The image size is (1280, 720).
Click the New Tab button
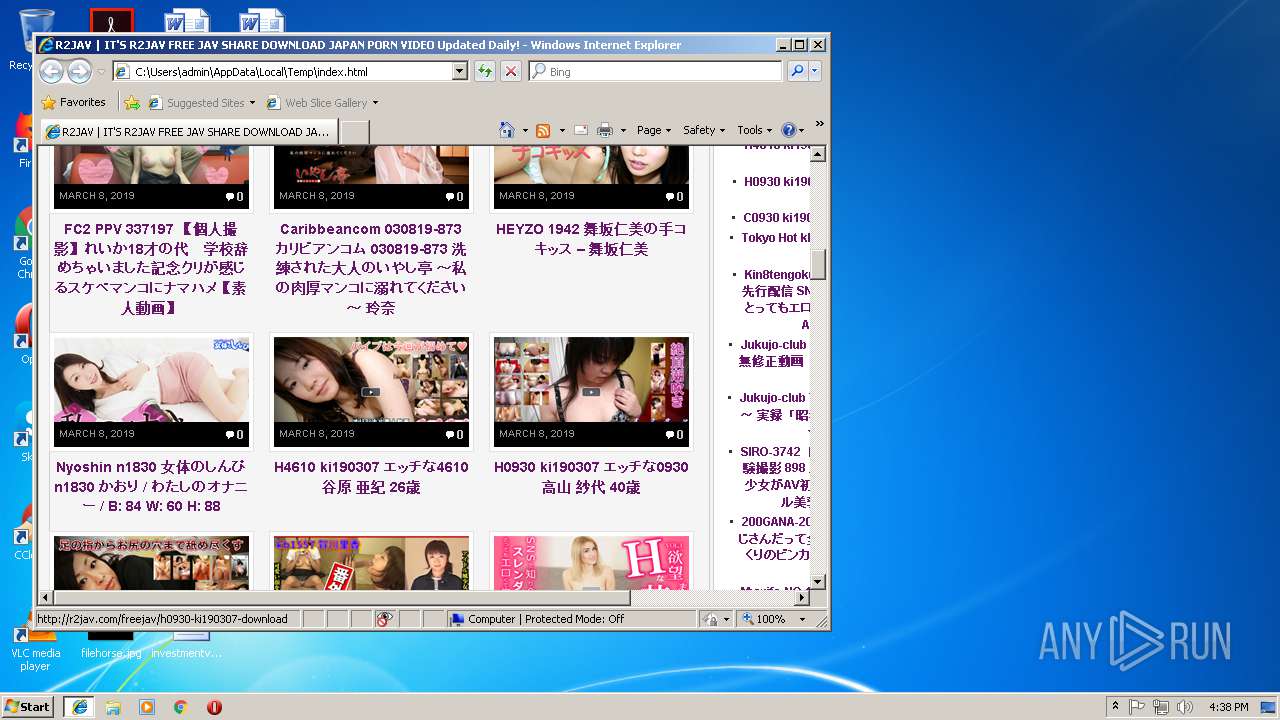click(355, 132)
